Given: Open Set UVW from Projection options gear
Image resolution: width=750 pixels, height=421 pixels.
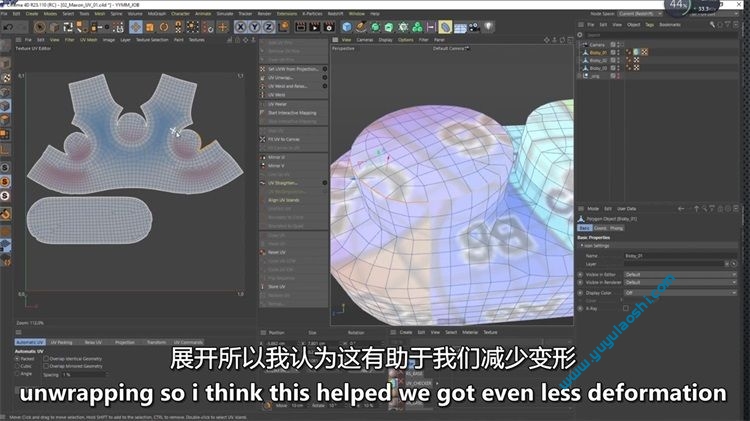Looking at the screenshot, I should point(325,69).
